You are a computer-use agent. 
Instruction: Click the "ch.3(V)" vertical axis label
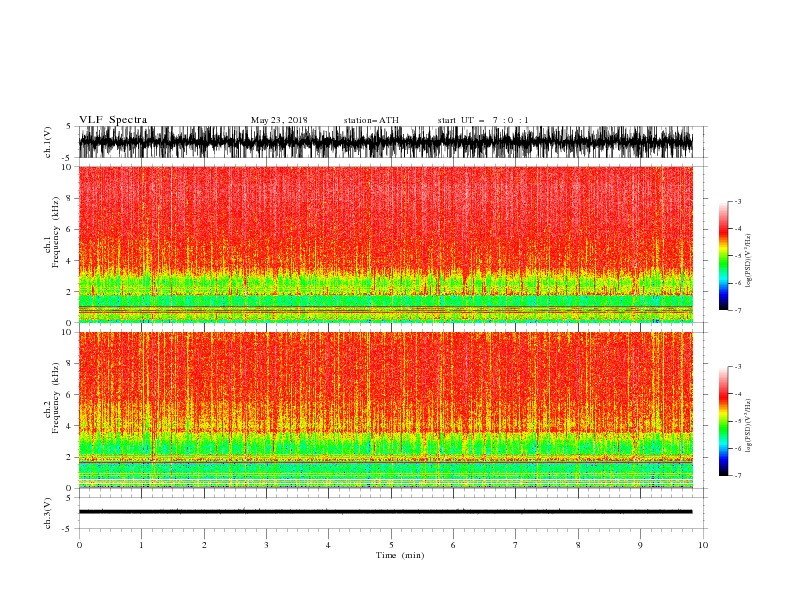(48, 513)
